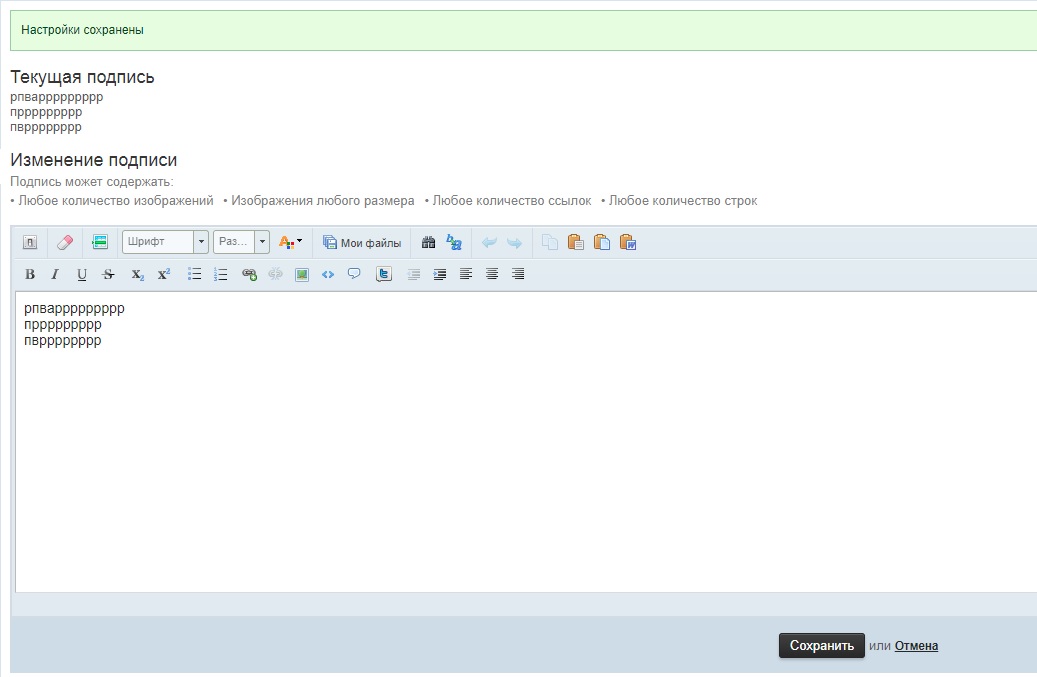
Task: Toggle bold formatting
Action: [30, 274]
